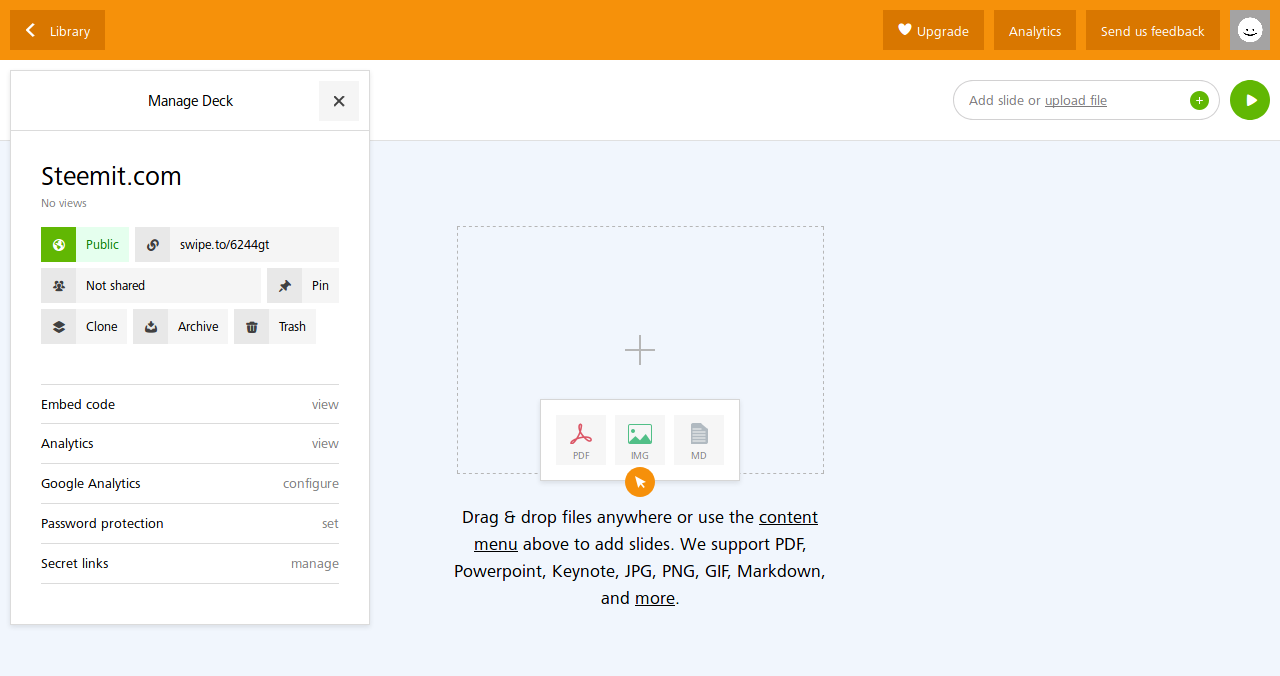Set Password protection
The image size is (1280, 676).
pos(330,524)
